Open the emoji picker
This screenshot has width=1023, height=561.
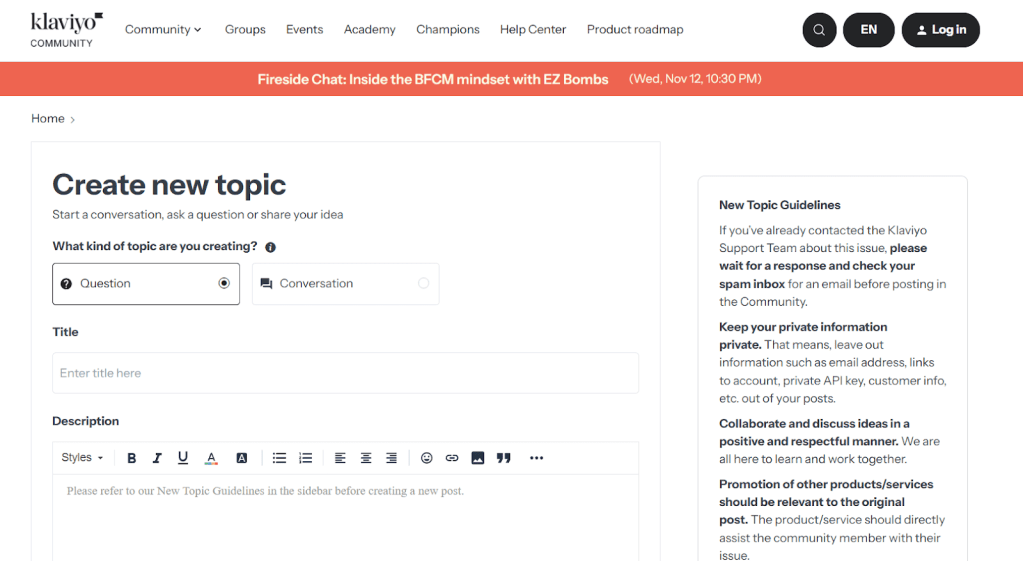427,458
